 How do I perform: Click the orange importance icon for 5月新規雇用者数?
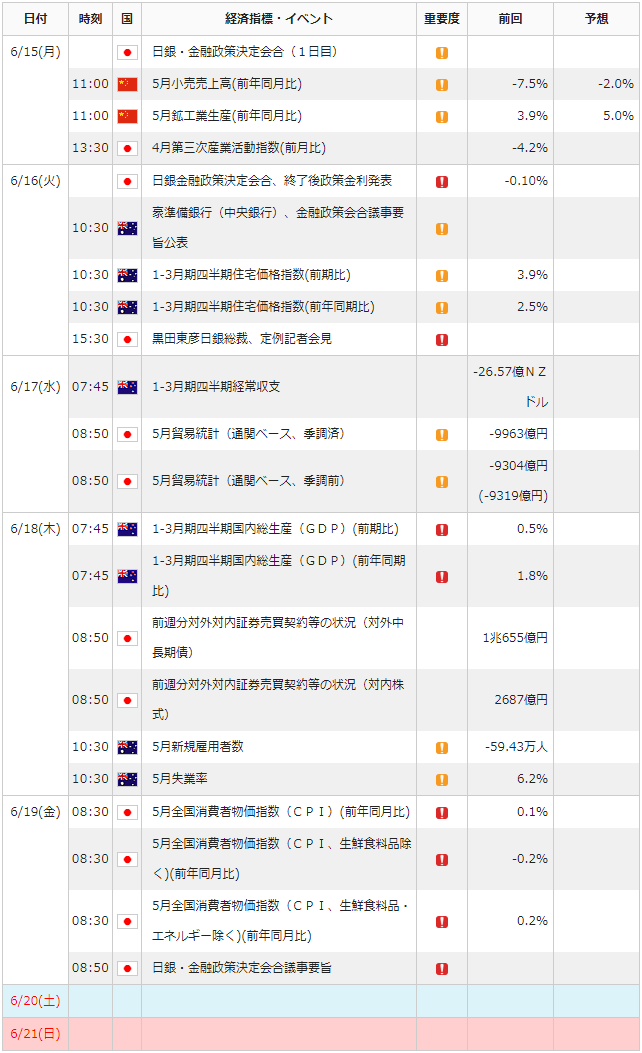(442, 747)
